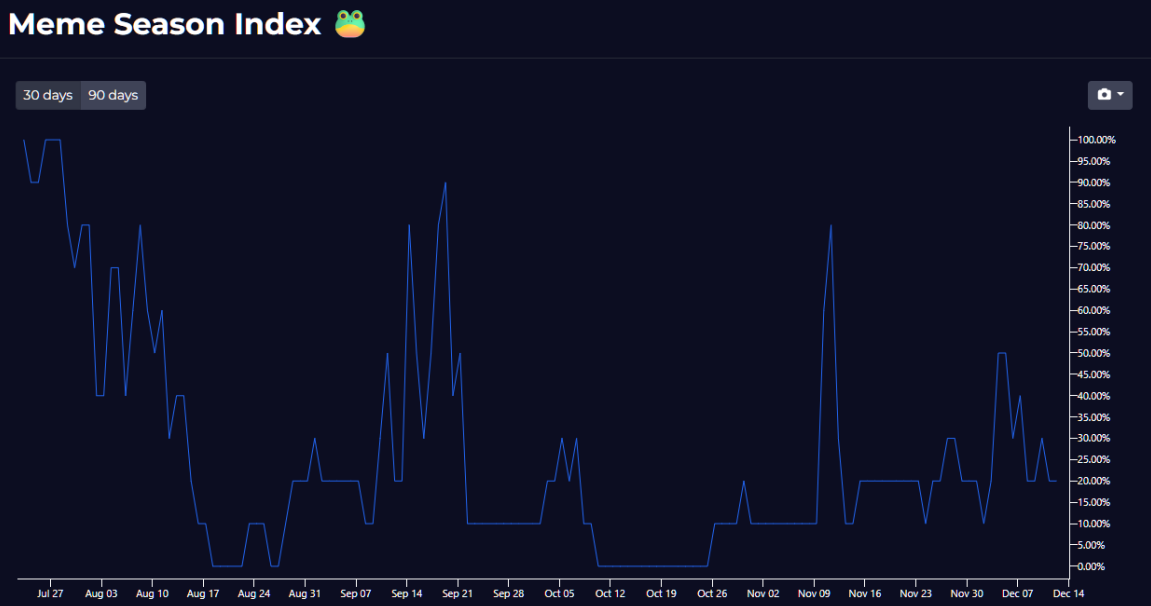Select the Sep 21 date tick
This screenshot has width=1151, height=606.
(x=457, y=593)
